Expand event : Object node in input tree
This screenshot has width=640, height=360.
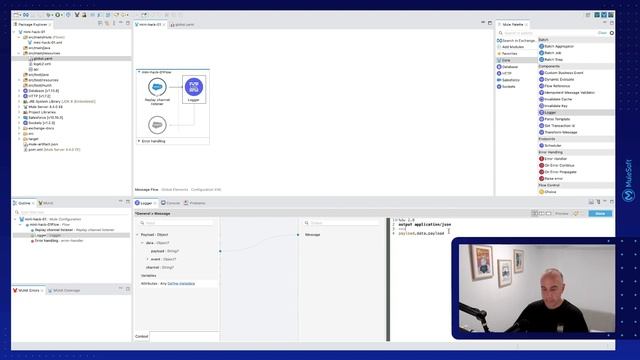point(148,259)
